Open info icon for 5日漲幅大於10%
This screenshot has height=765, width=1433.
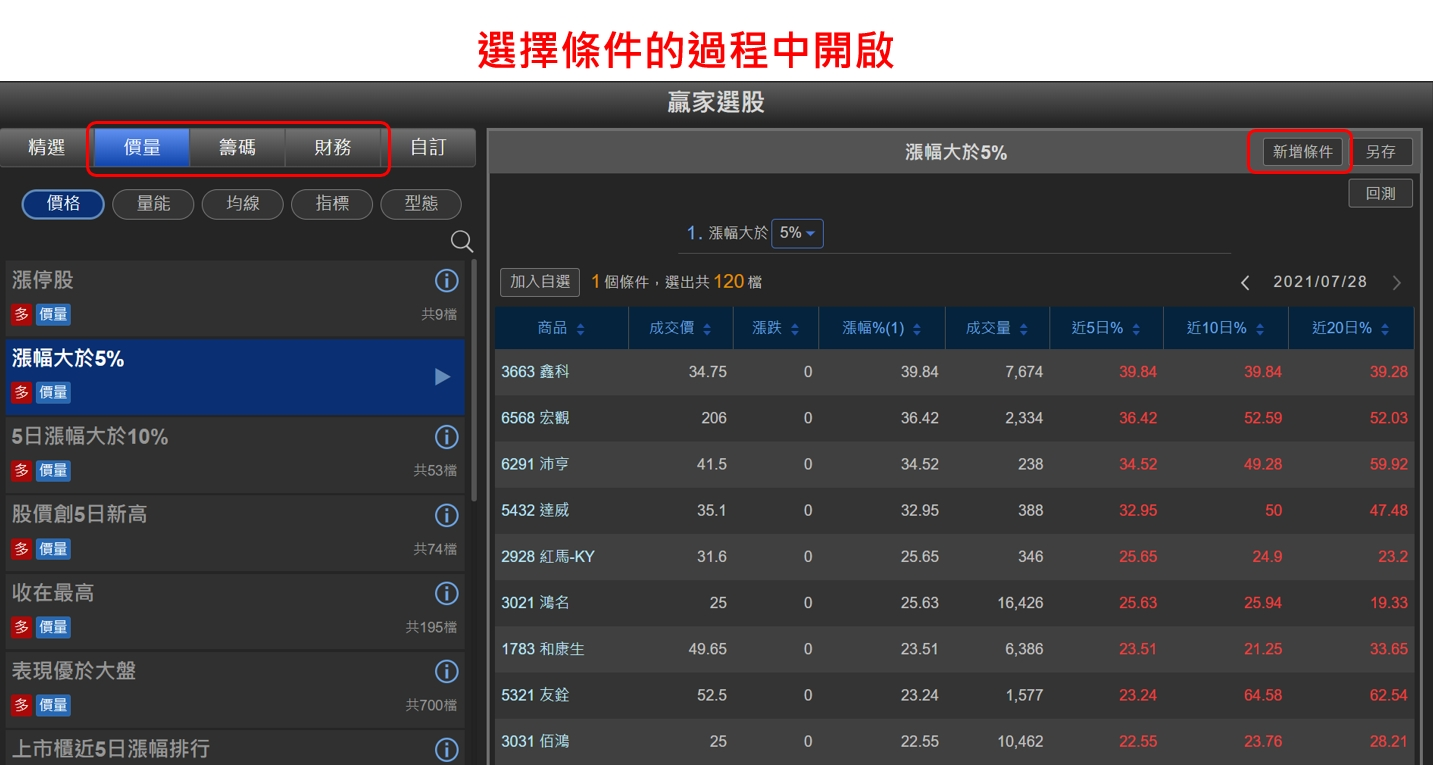pyautogui.click(x=447, y=437)
